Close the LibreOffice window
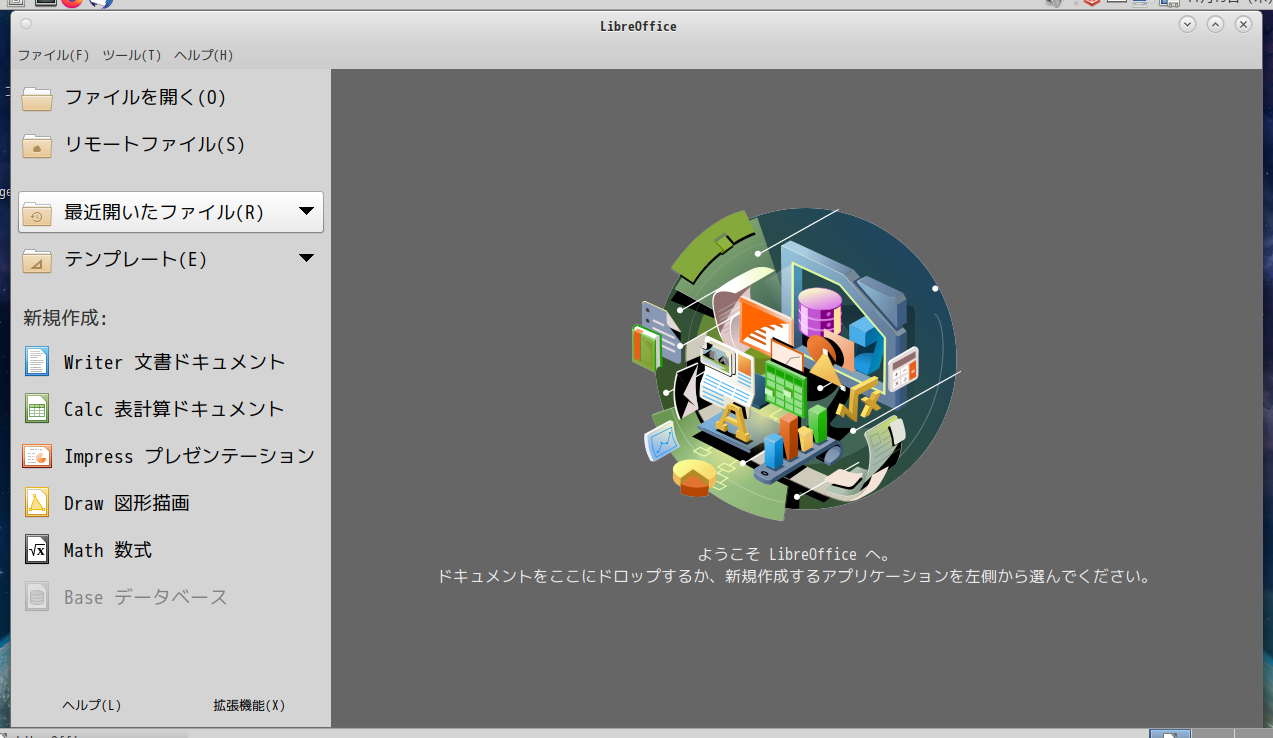The image size is (1273, 738). point(1244,25)
